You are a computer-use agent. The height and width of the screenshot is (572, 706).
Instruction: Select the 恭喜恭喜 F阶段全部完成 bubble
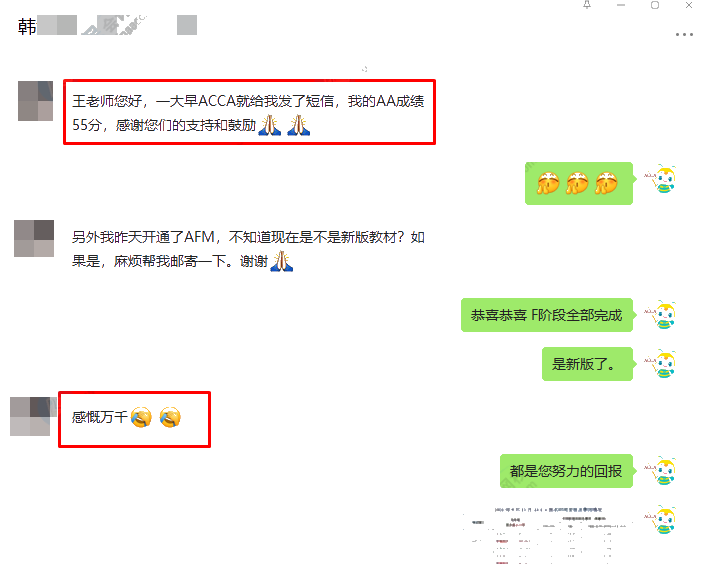point(547,315)
